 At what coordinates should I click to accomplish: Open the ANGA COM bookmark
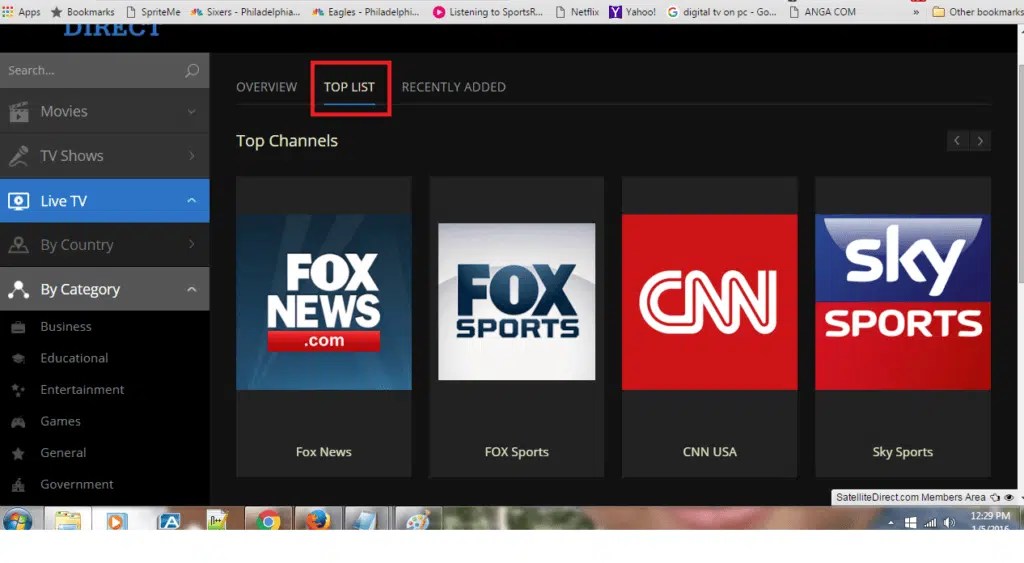click(823, 12)
